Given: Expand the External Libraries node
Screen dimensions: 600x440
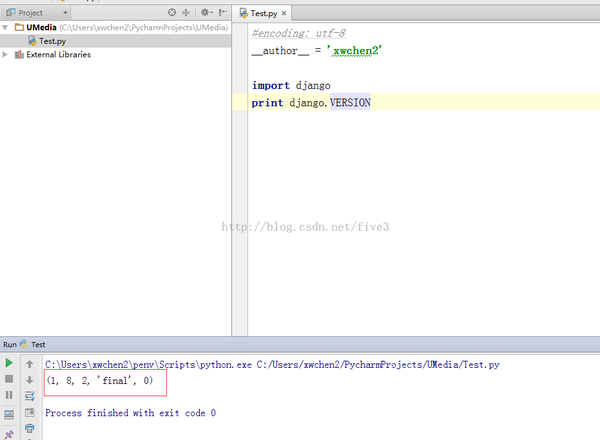Looking at the screenshot, I should coord(6,55).
